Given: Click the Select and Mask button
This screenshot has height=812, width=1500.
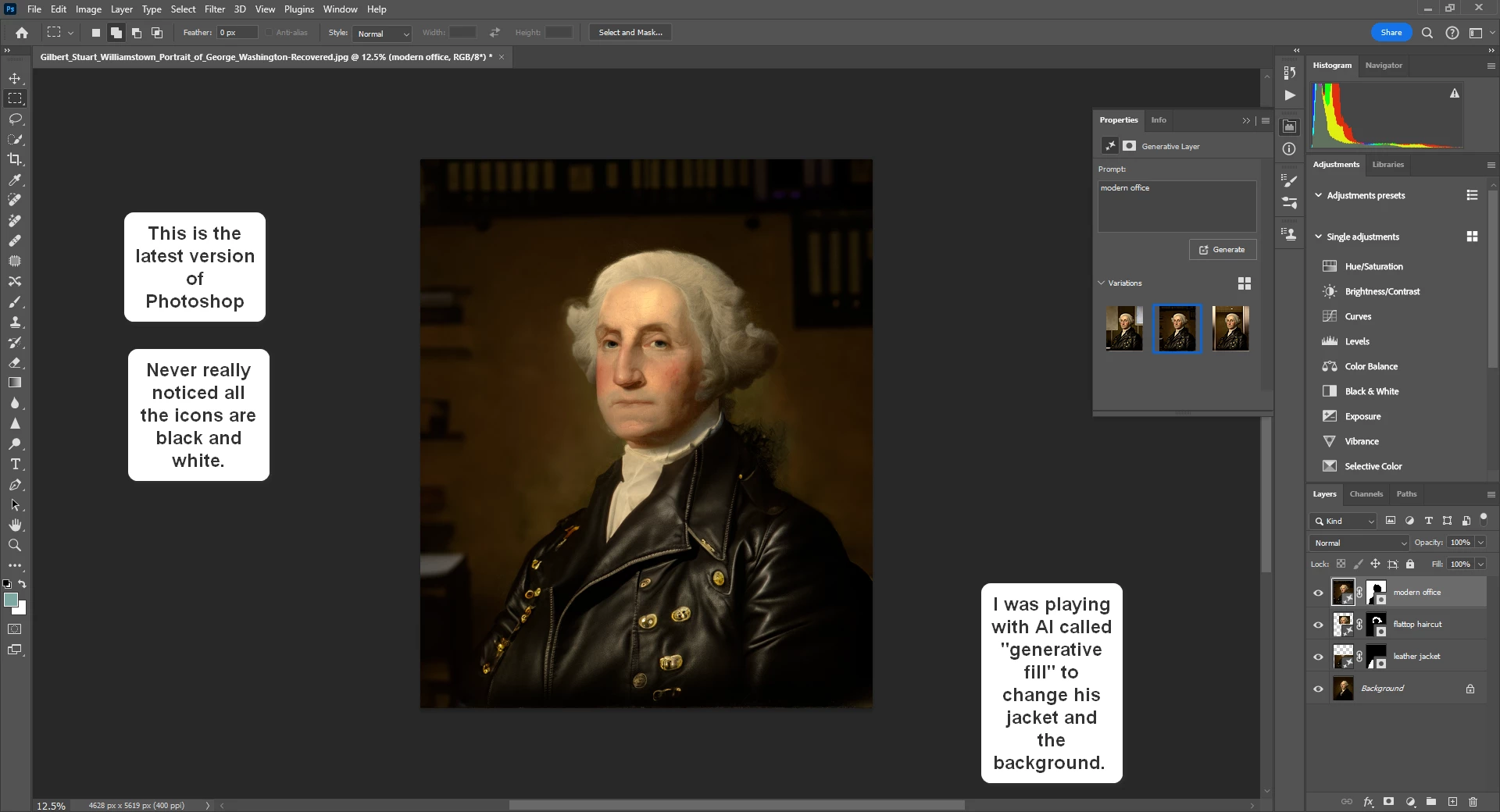Looking at the screenshot, I should (x=630, y=33).
